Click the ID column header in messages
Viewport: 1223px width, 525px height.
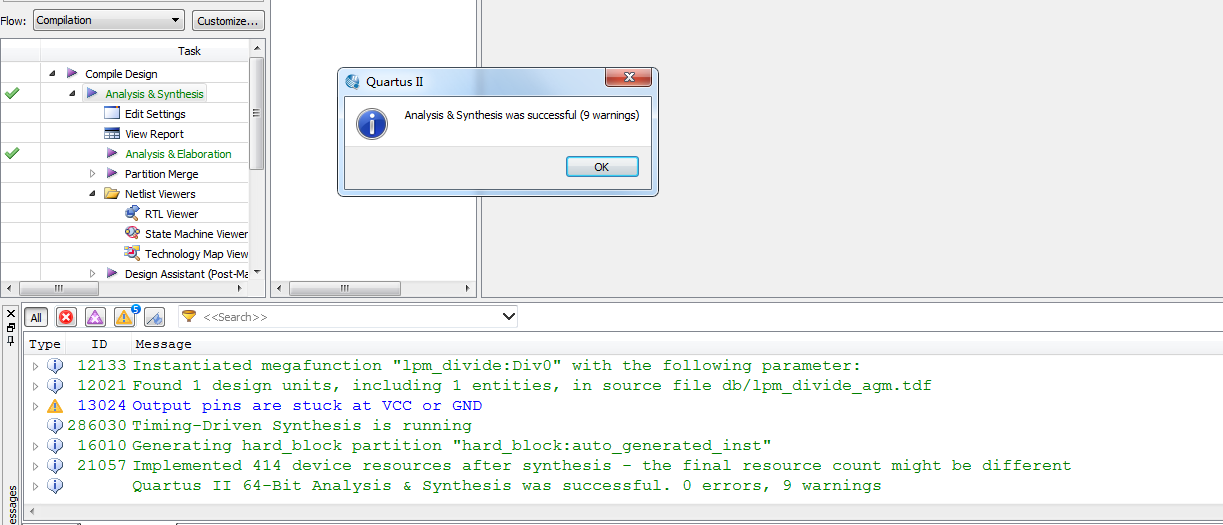pos(99,344)
